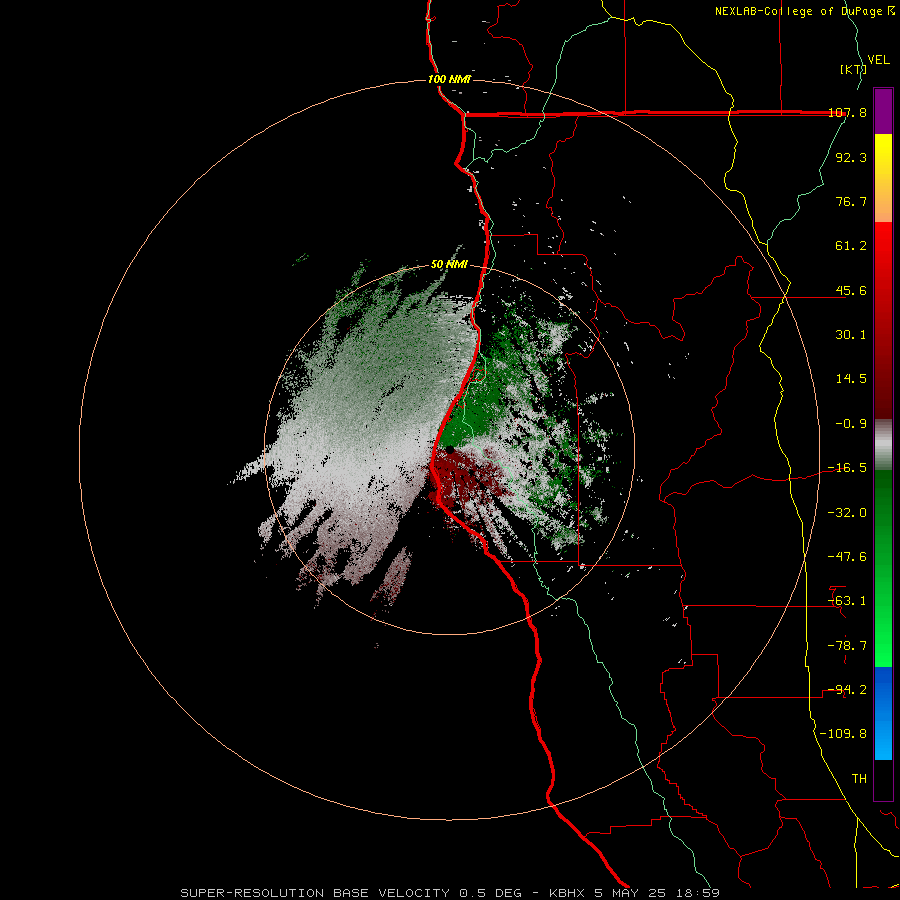Click the 76.7 legend value
900x900 pixels.
click(x=851, y=201)
